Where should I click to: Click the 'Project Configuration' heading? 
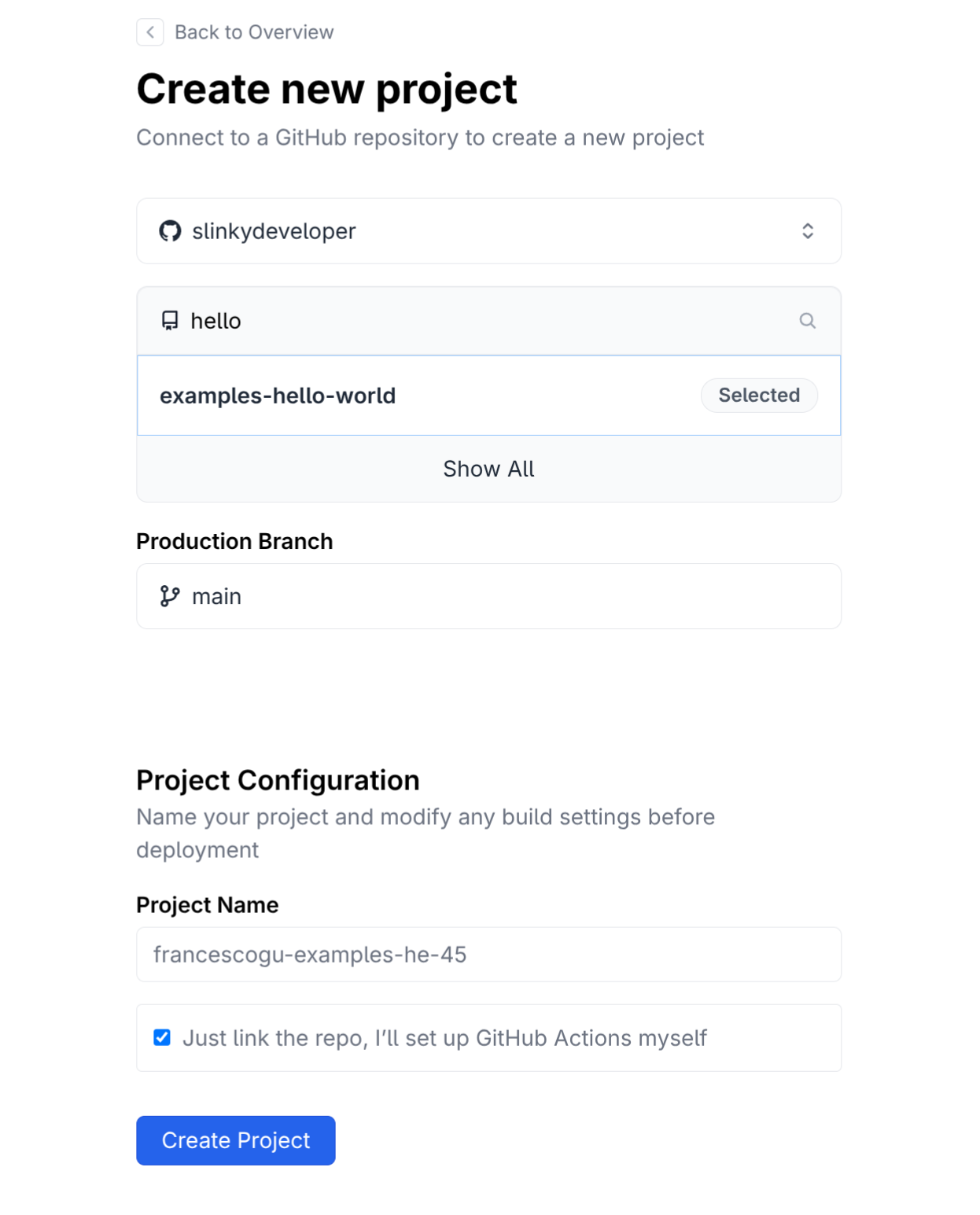pos(278,780)
